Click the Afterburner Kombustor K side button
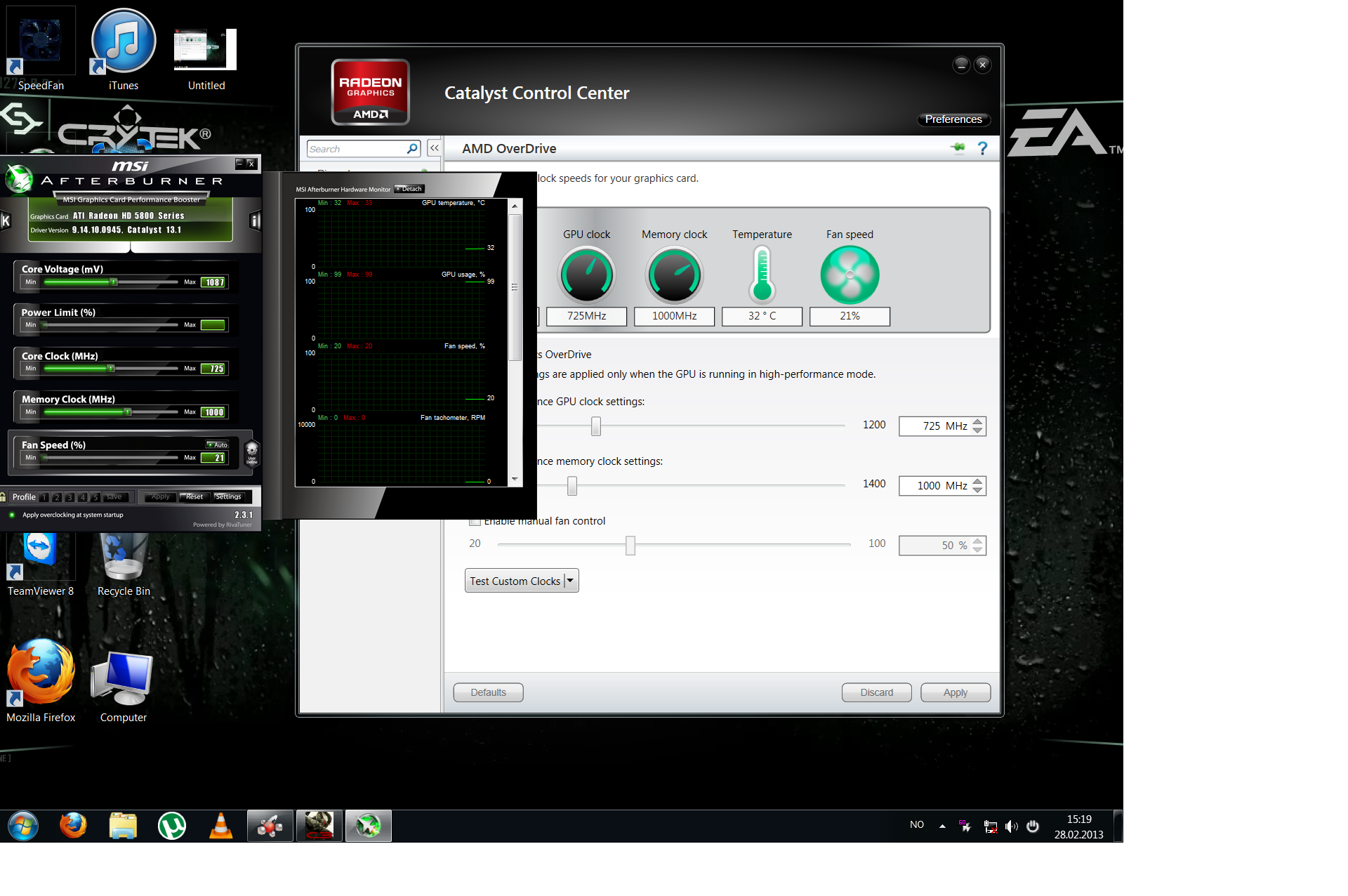Image resolution: width=1348 pixels, height=896 pixels. (6, 221)
